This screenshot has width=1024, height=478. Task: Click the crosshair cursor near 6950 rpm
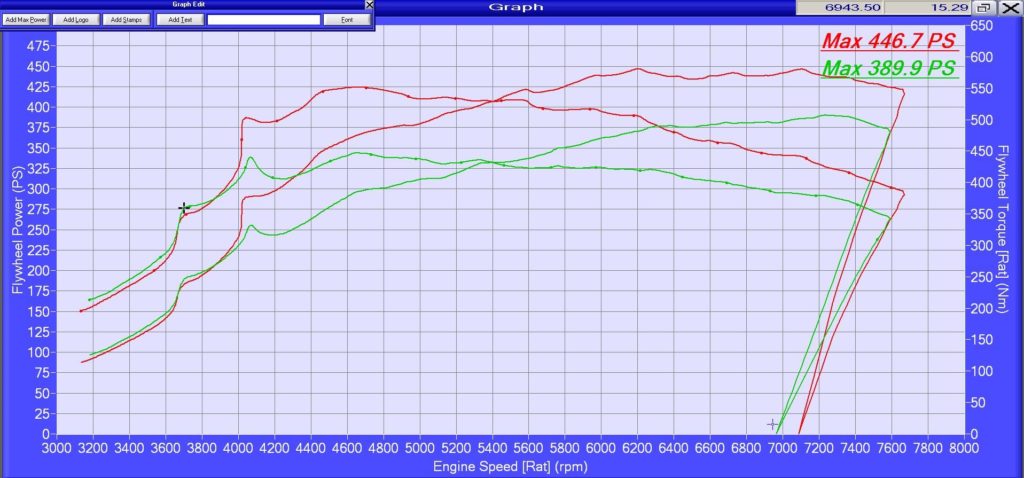772,424
